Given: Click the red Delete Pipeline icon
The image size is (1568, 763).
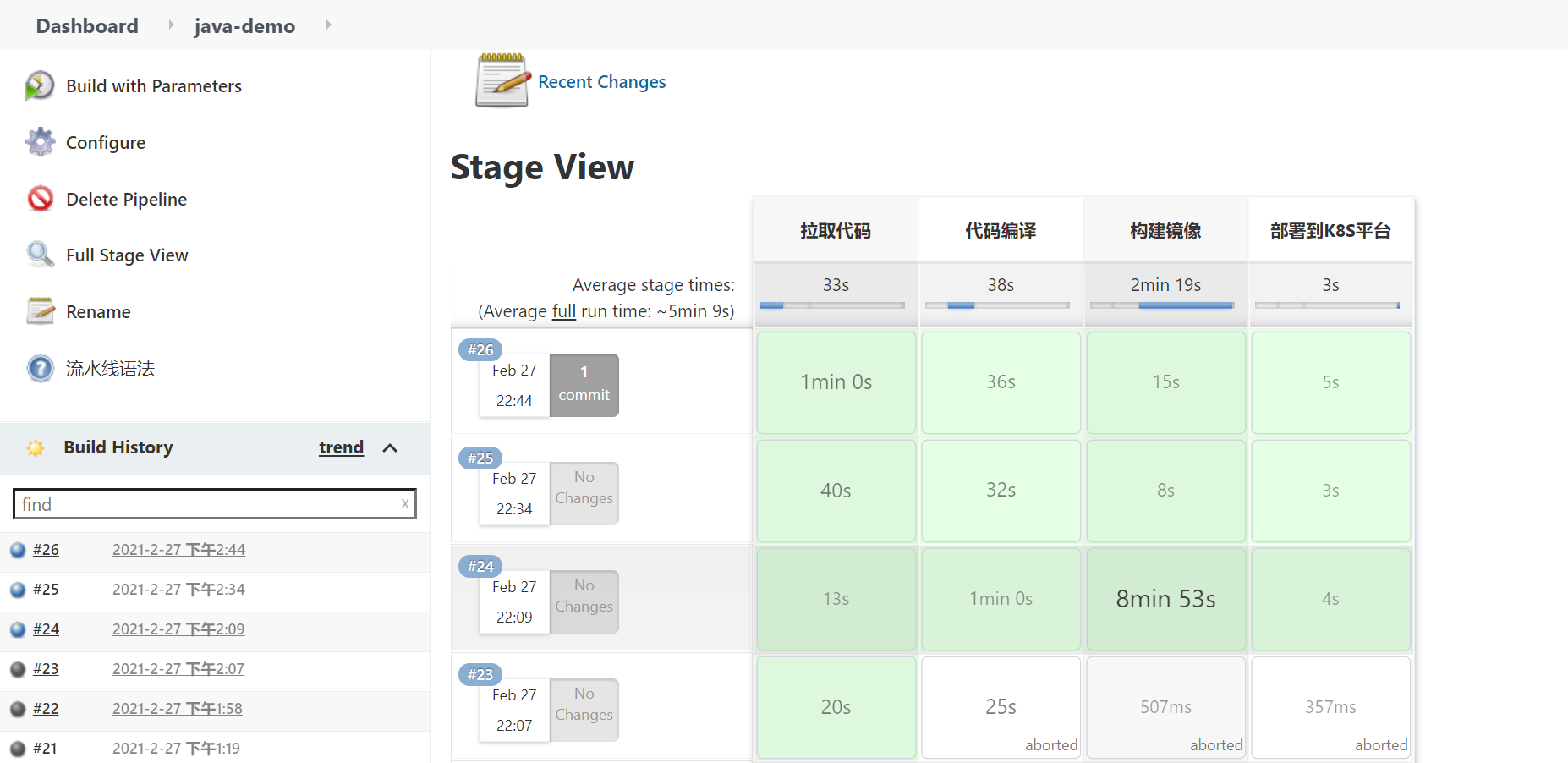Looking at the screenshot, I should coord(40,199).
